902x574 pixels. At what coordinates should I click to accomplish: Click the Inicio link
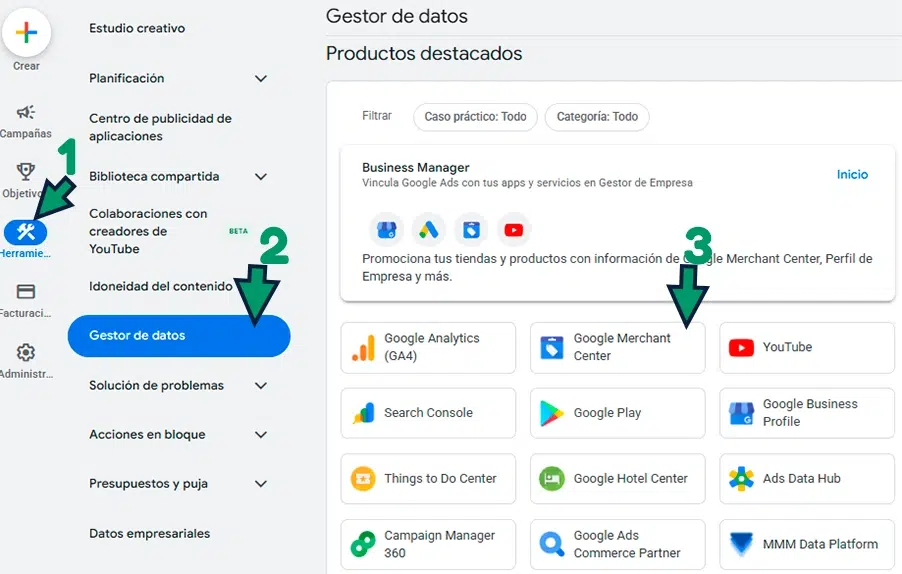point(852,174)
